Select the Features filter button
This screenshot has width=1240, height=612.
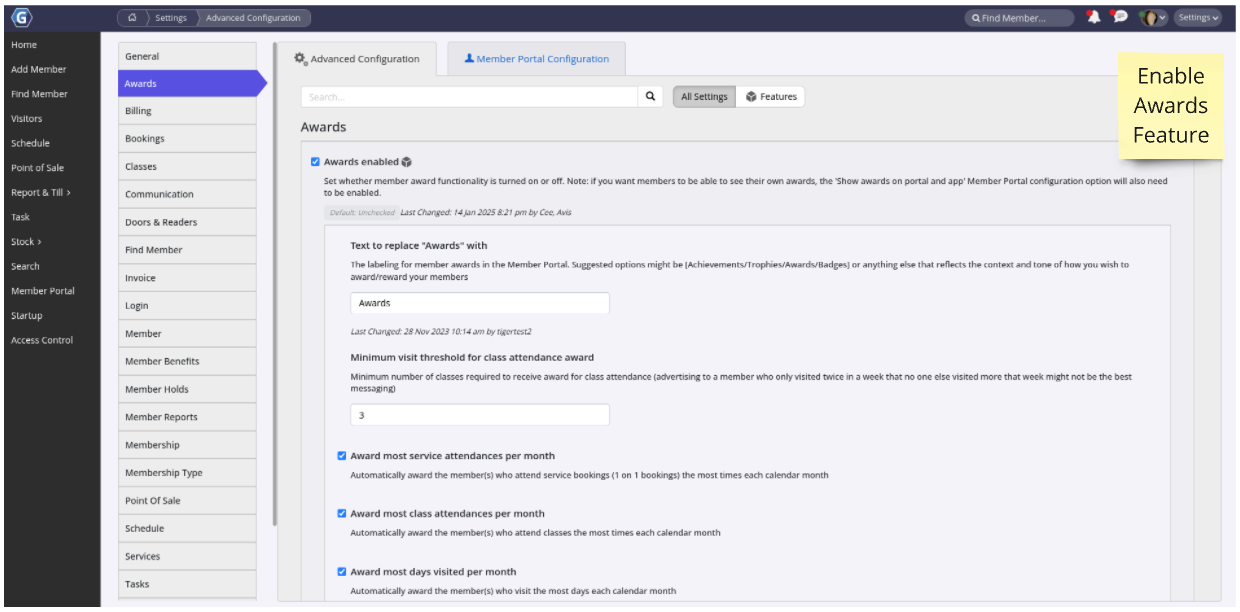tap(771, 97)
